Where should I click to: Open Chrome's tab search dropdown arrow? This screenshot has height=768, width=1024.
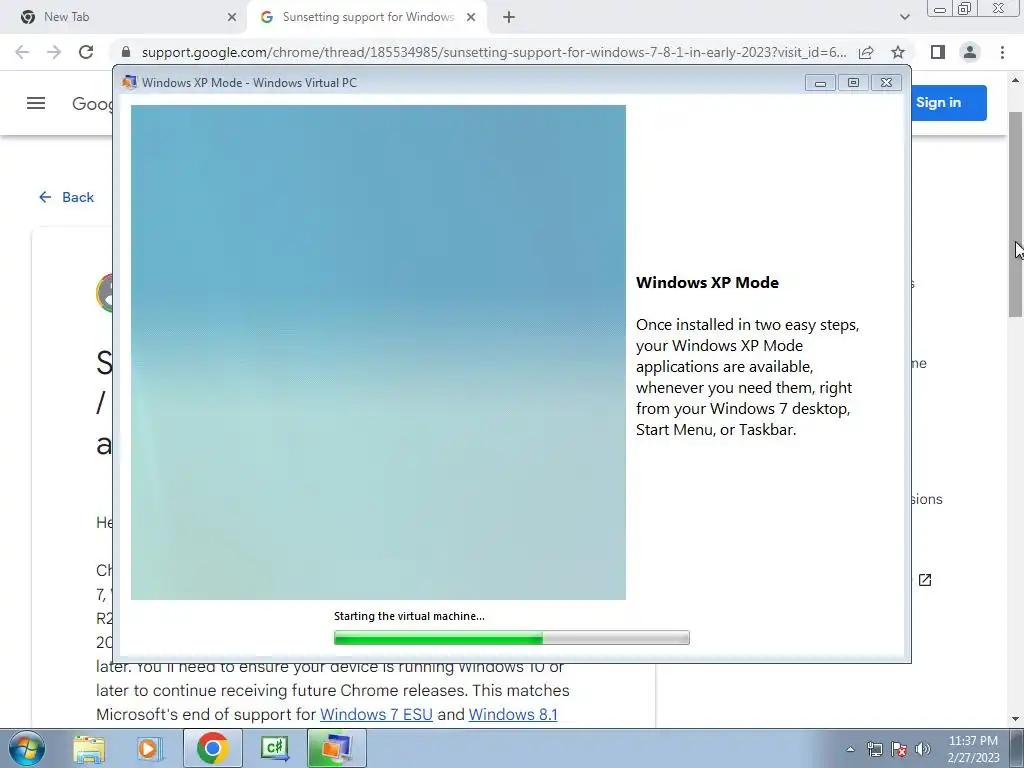(x=904, y=17)
